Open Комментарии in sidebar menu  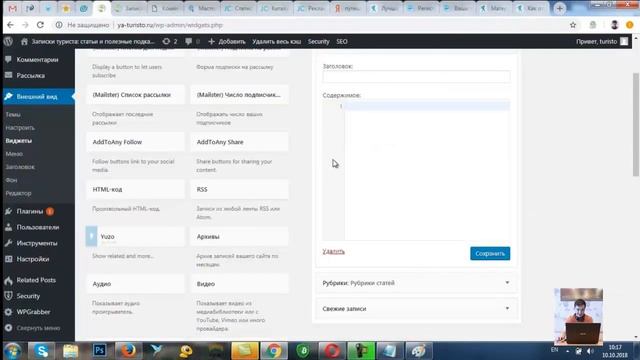click(37, 60)
